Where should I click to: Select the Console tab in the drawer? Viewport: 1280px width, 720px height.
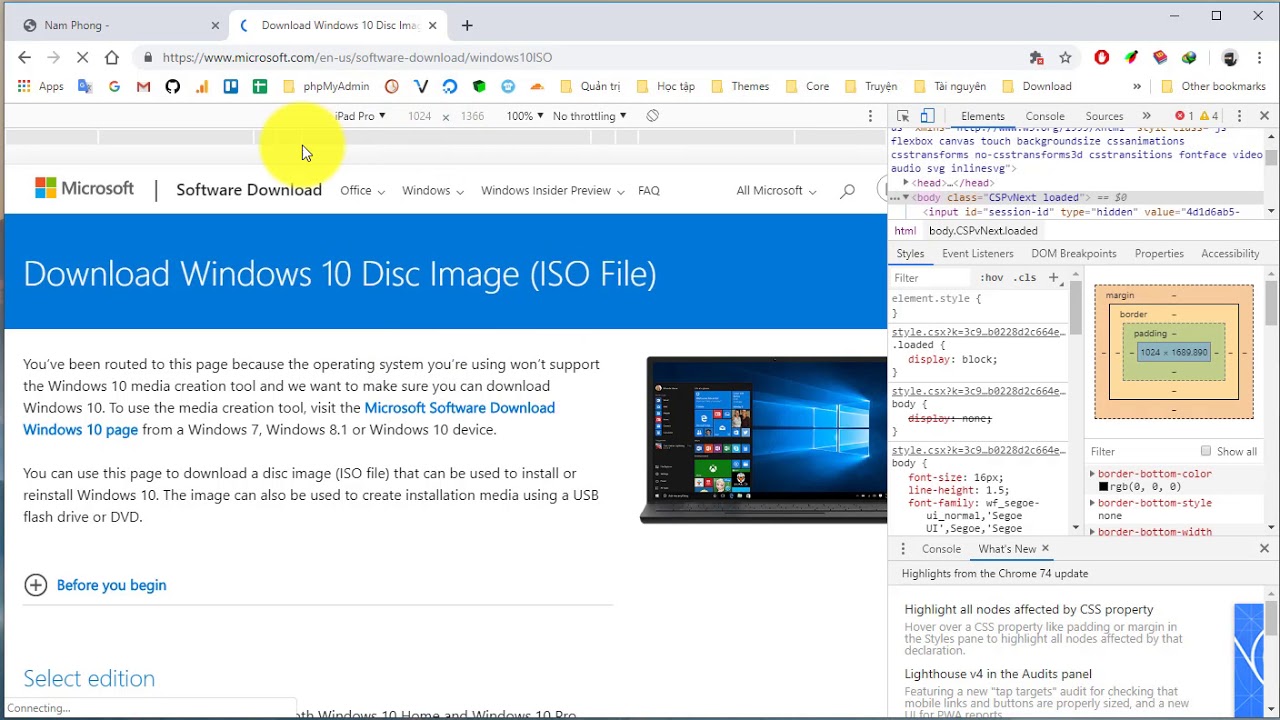(941, 549)
